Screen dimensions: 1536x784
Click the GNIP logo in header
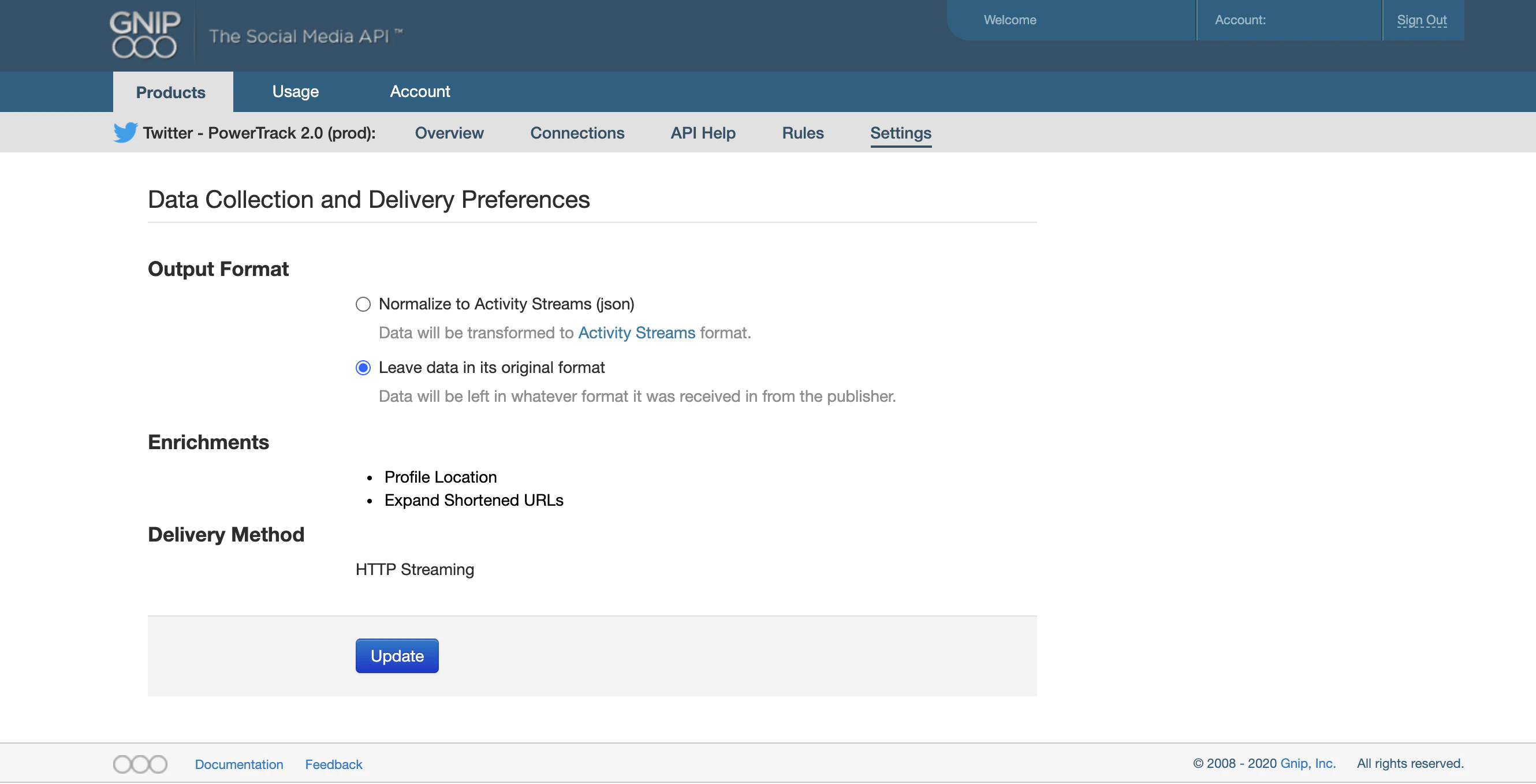point(144,35)
